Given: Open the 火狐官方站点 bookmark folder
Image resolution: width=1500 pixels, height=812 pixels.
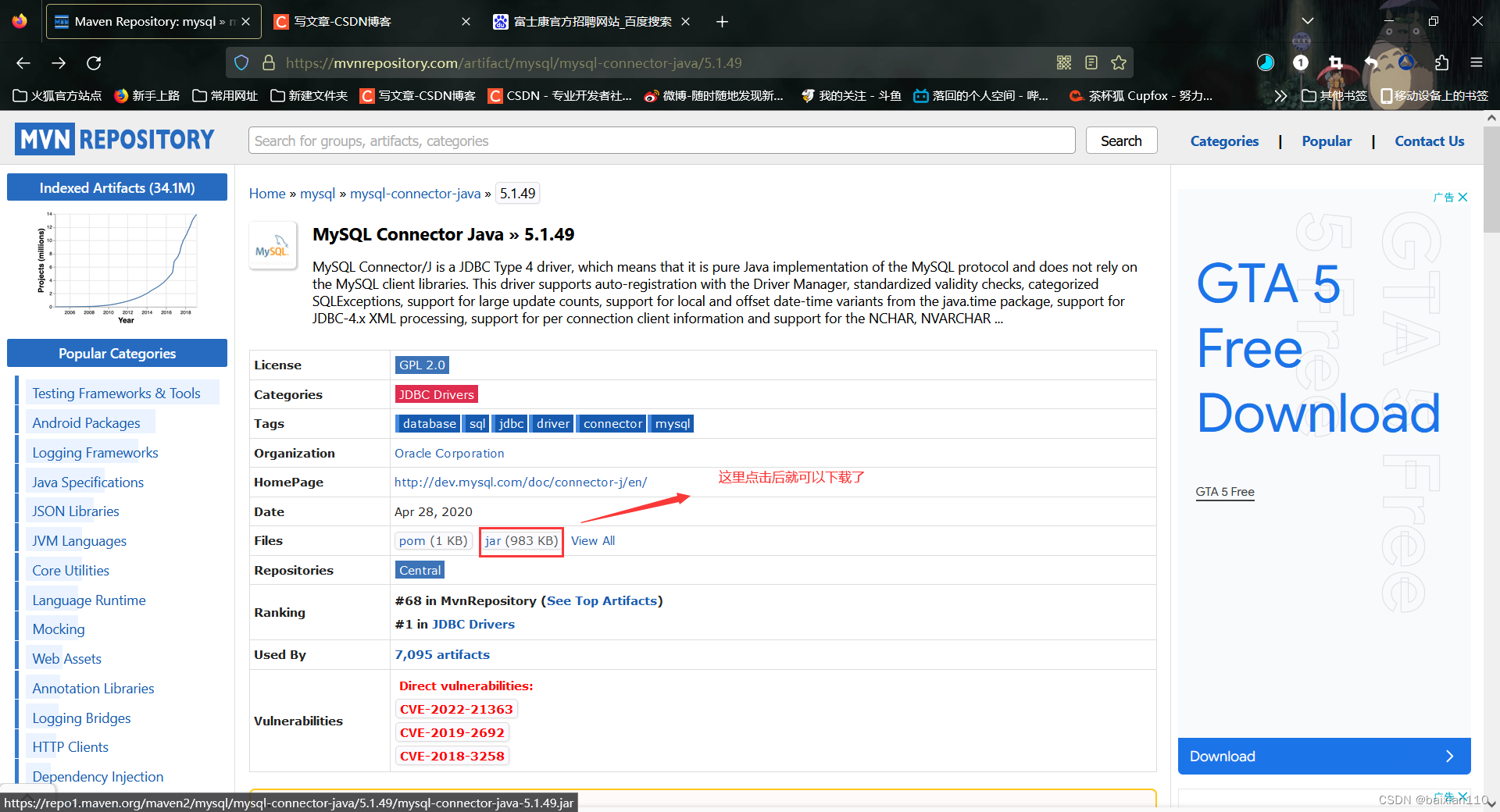Looking at the screenshot, I should click(57, 96).
